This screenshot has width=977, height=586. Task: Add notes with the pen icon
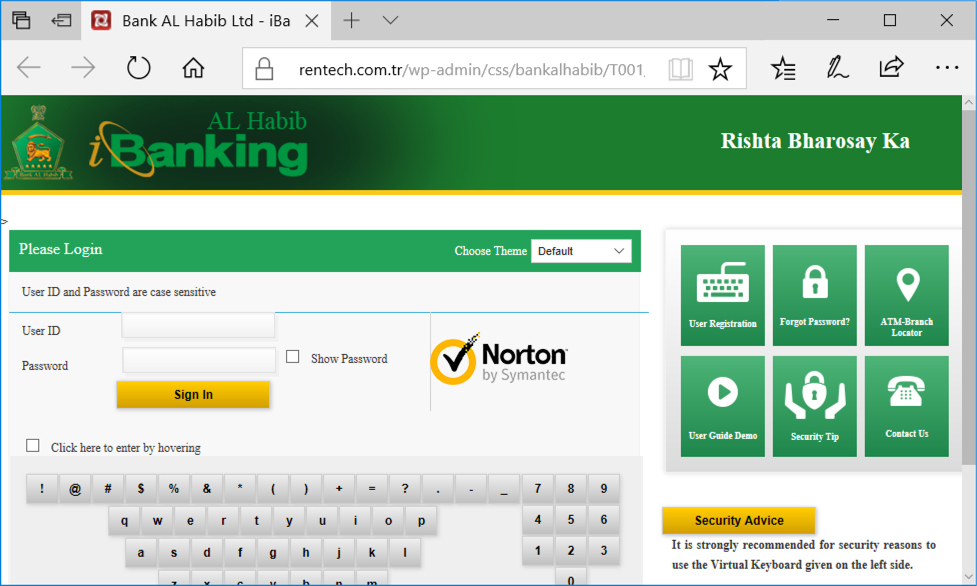(x=837, y=68)
